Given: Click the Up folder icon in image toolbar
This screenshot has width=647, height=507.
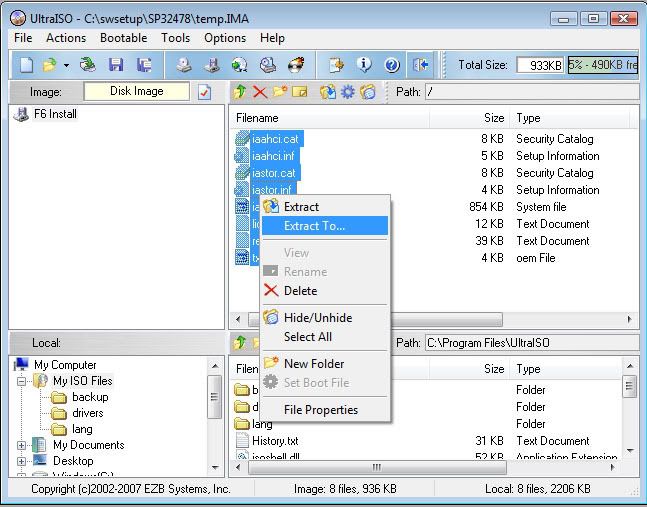Looking at the screenshot, I should click(x=240, y=92).
